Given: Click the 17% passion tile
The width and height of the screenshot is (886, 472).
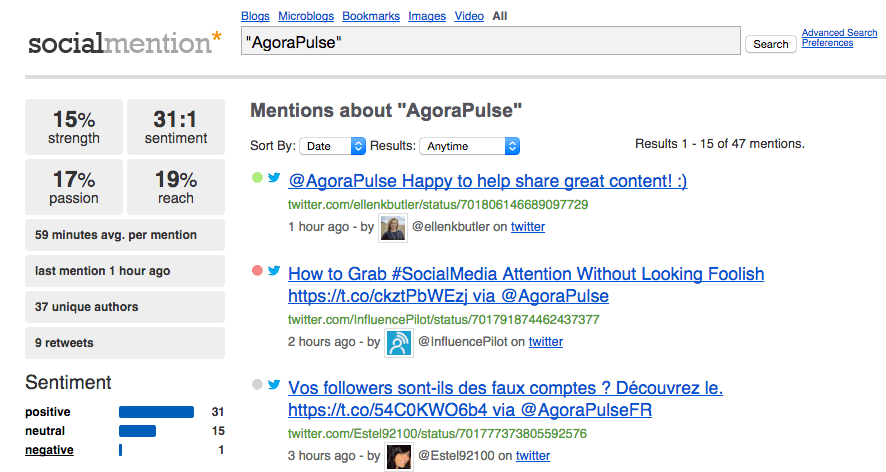Looking at the screenshot, I should [73, 187].
